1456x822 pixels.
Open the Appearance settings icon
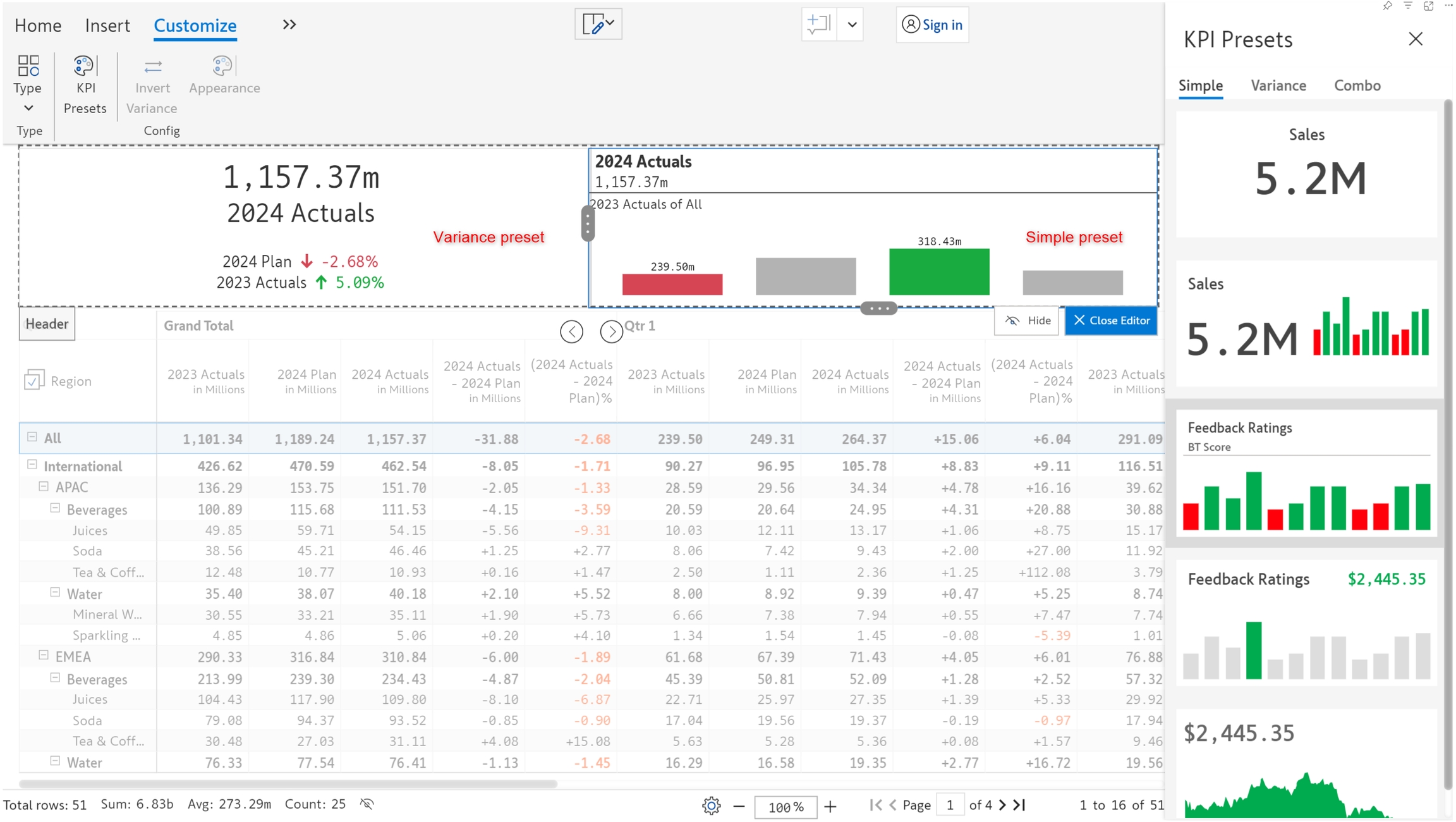coord(222,66)
